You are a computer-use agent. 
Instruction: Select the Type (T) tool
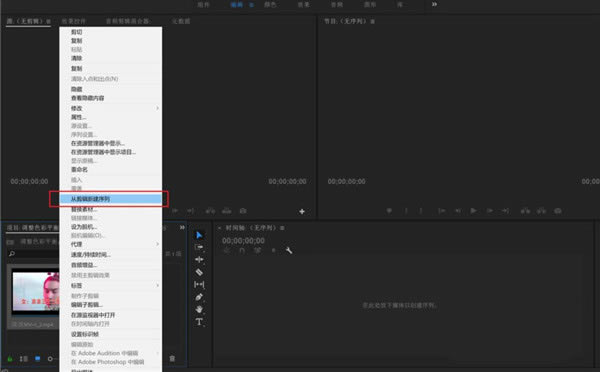pos(199,322)
